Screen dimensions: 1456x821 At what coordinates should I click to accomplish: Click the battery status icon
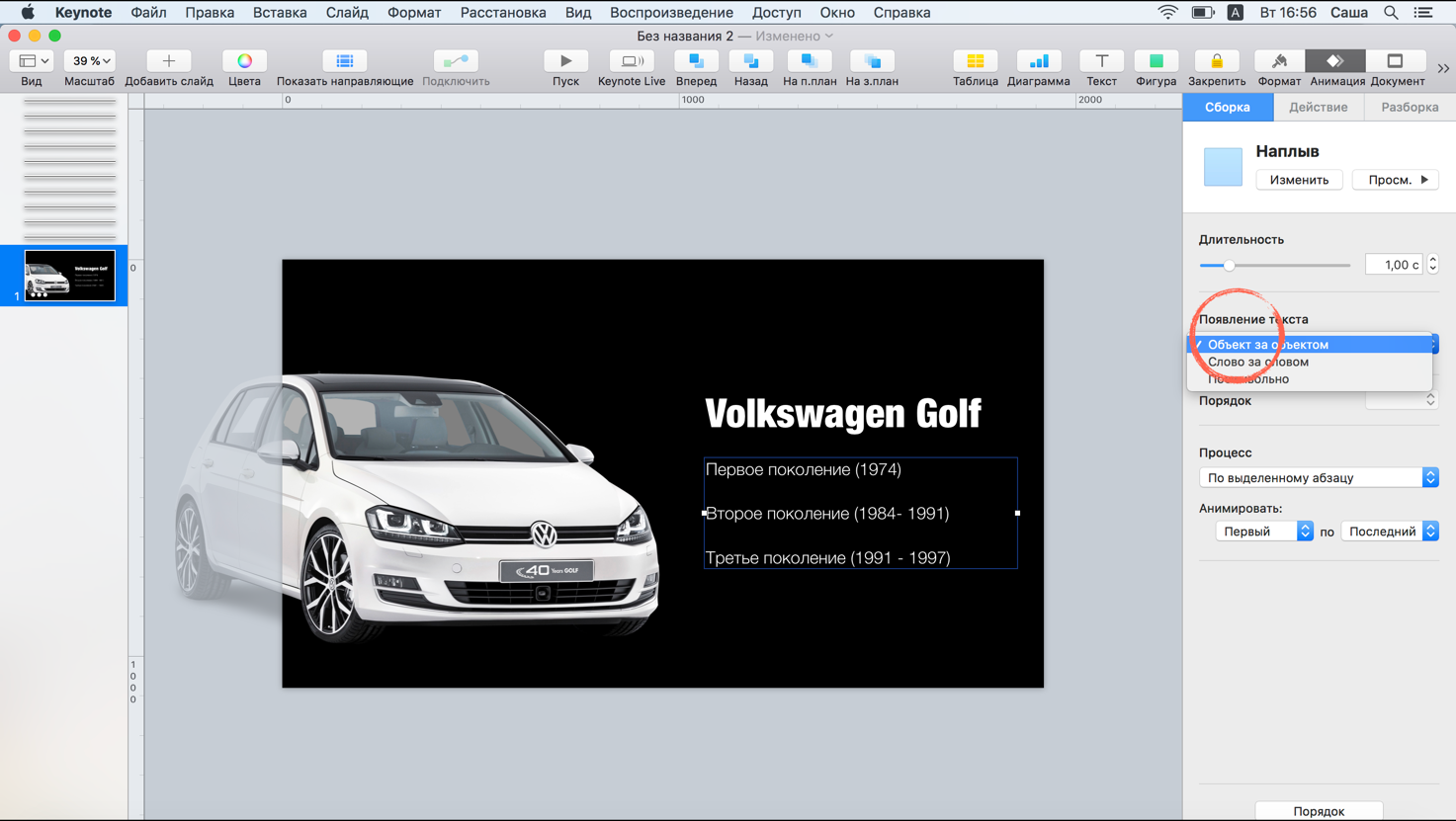point(1203,12)
